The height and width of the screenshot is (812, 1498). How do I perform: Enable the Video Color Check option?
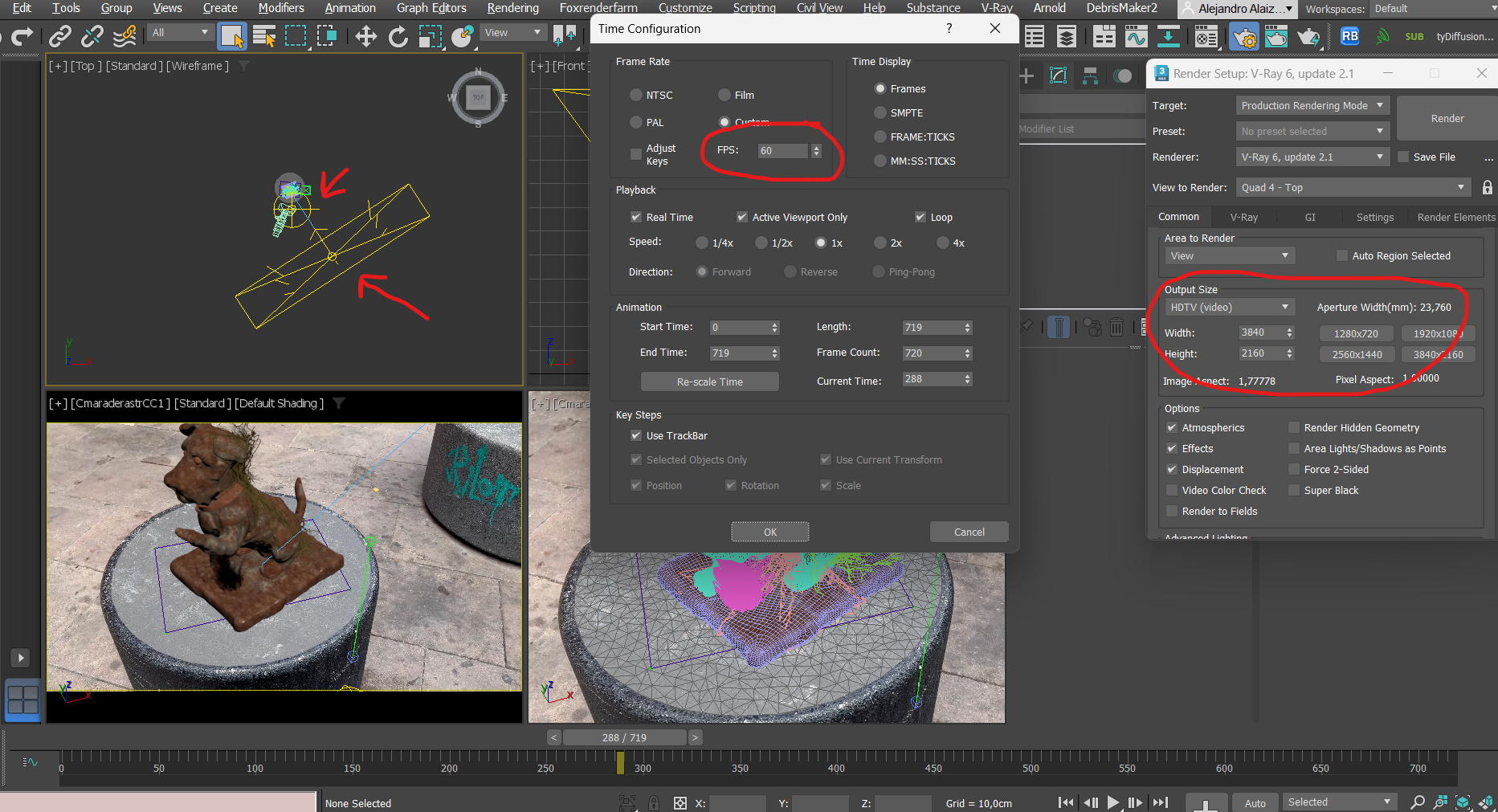[1172, 490]
